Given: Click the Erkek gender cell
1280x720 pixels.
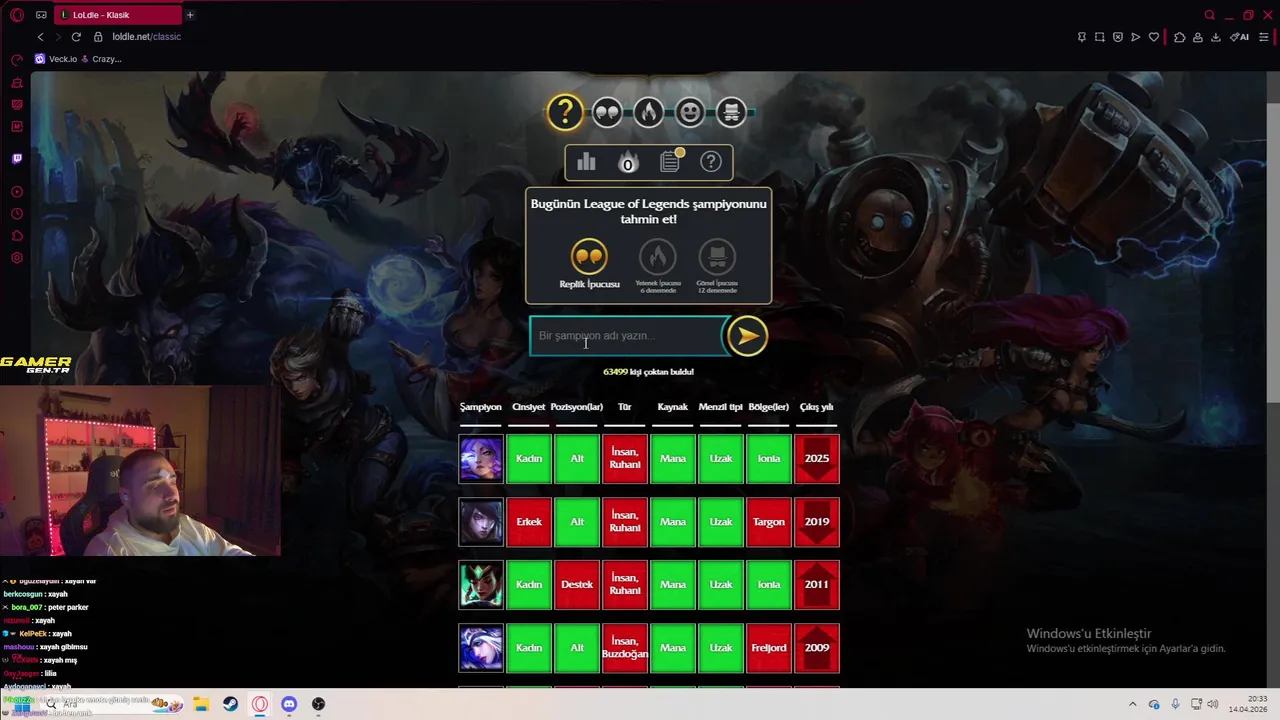Looking at the screenshot, I should click(529, 522).
